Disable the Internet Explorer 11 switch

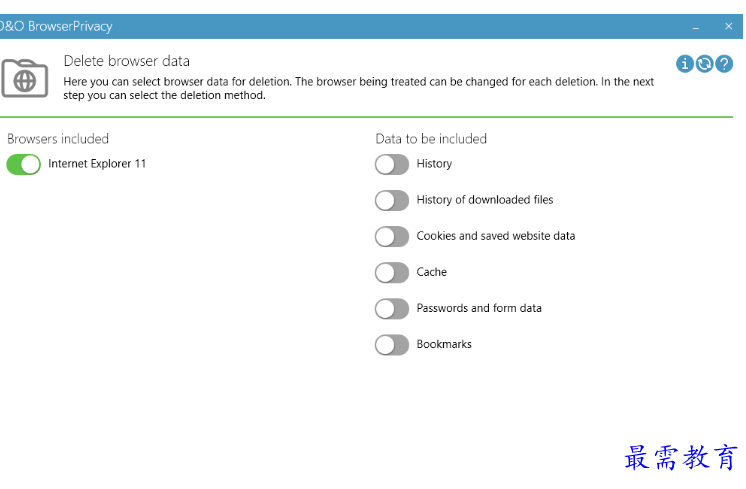(23, 165)
